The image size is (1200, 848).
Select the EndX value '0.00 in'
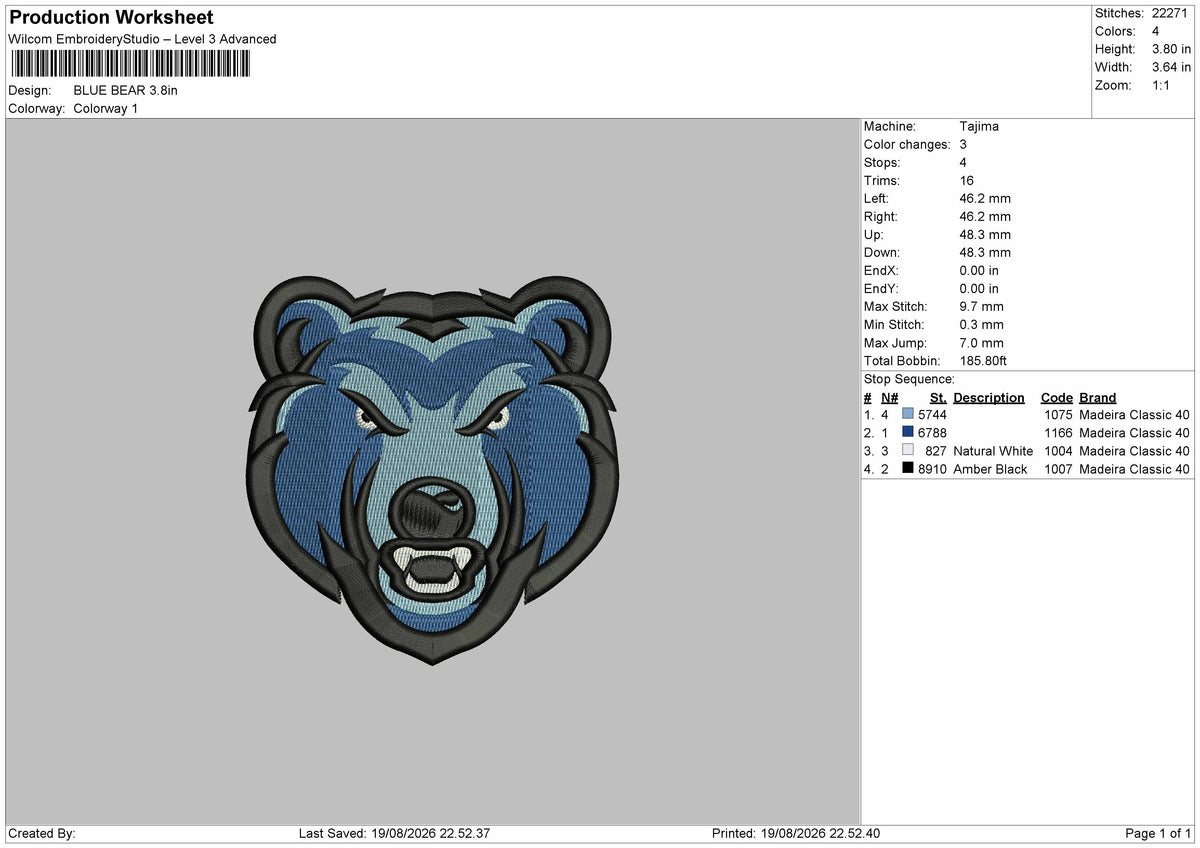click(x=979, y=270)
